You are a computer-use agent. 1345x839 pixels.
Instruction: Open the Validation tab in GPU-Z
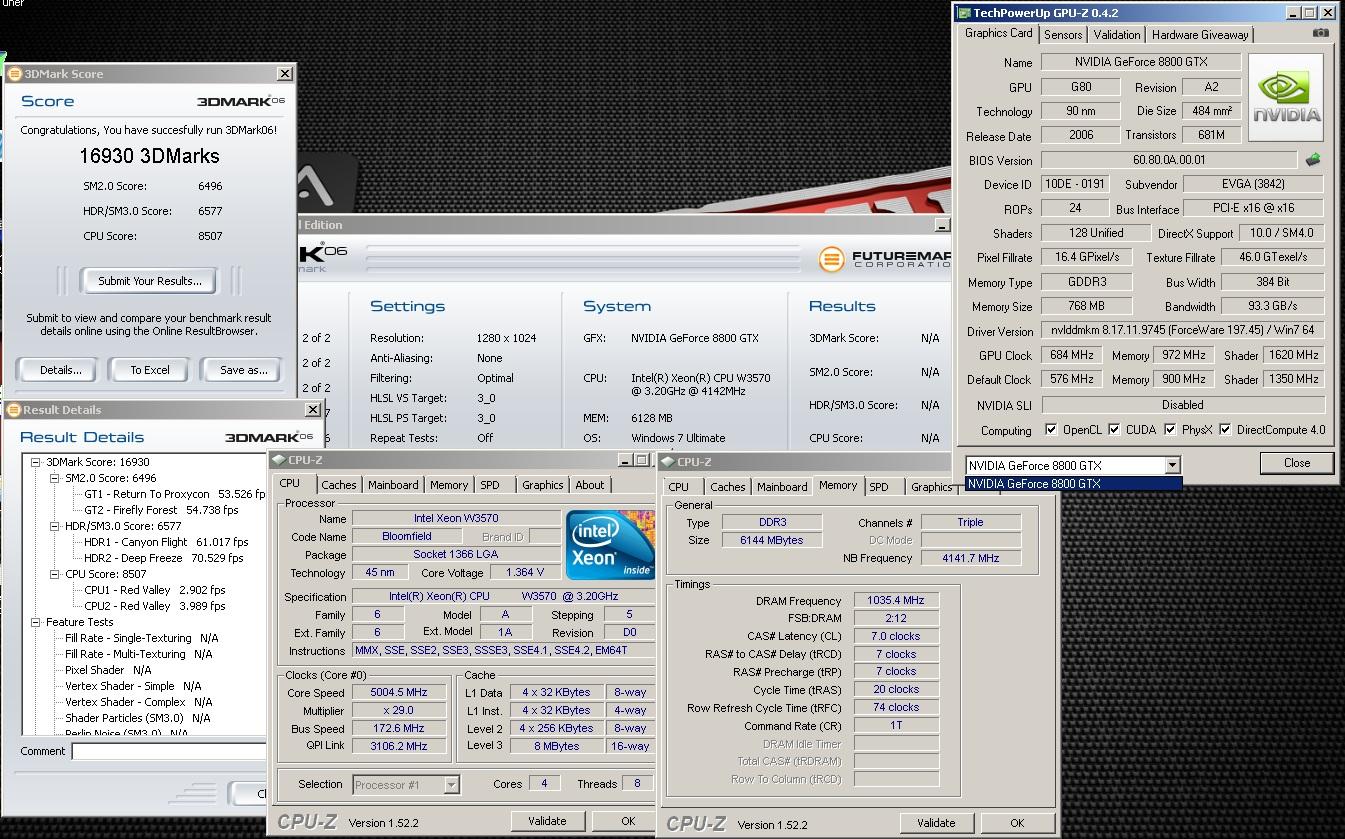(x=1116, y=35)
